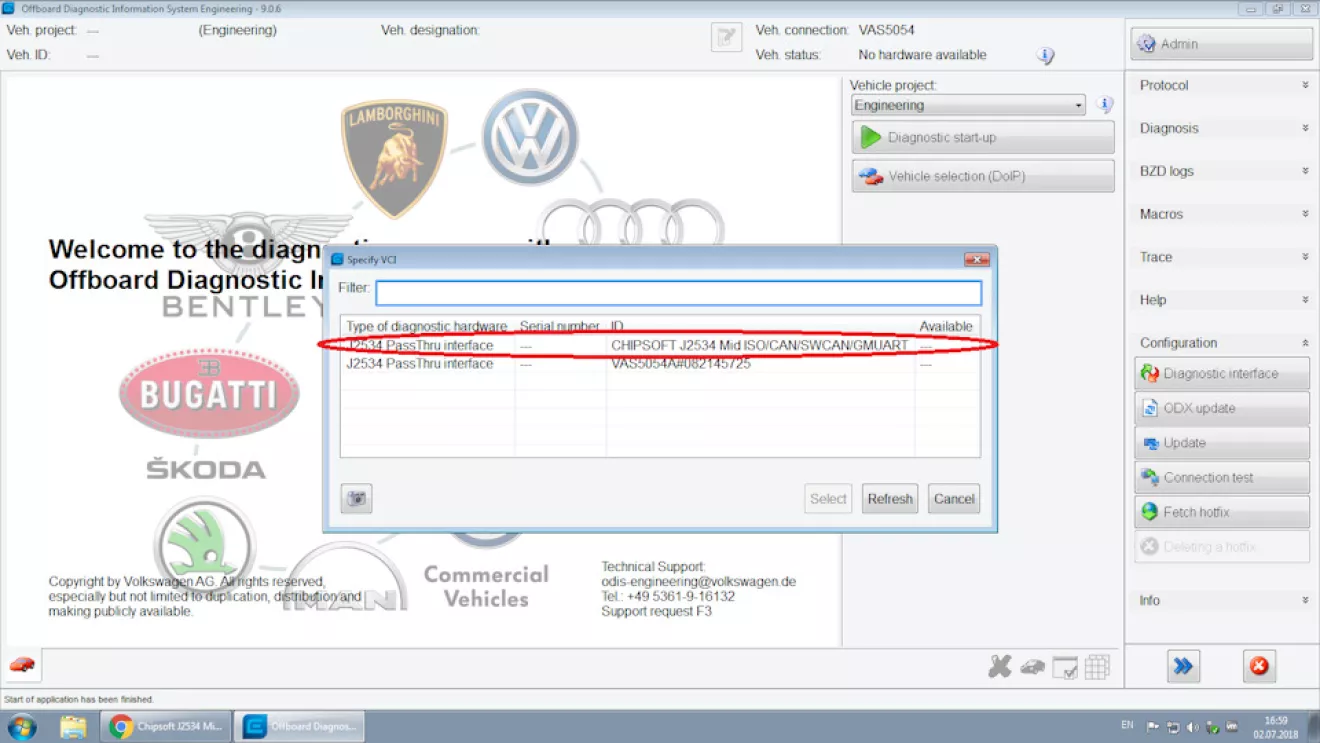
Task: Cancel the Specify VCI dialog
Action: [x=954, y=499]
